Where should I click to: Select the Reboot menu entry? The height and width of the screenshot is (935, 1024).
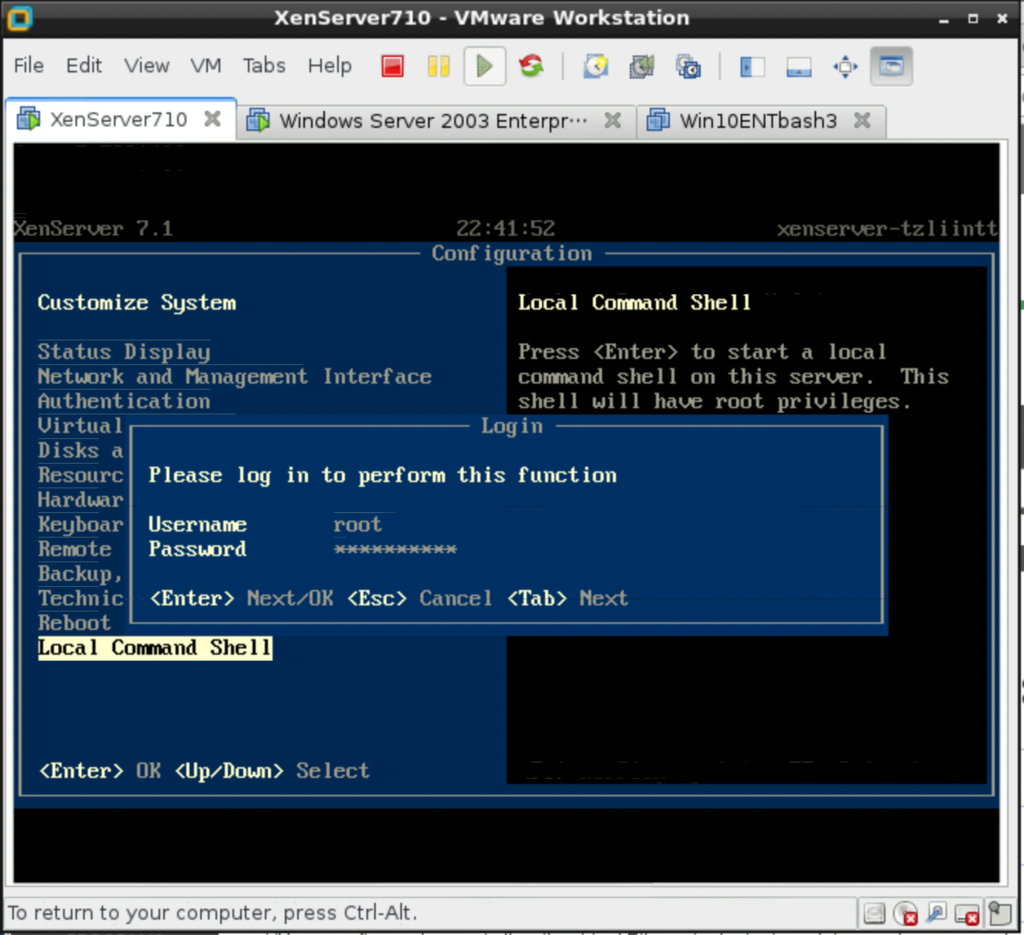(x=74, y=623)
